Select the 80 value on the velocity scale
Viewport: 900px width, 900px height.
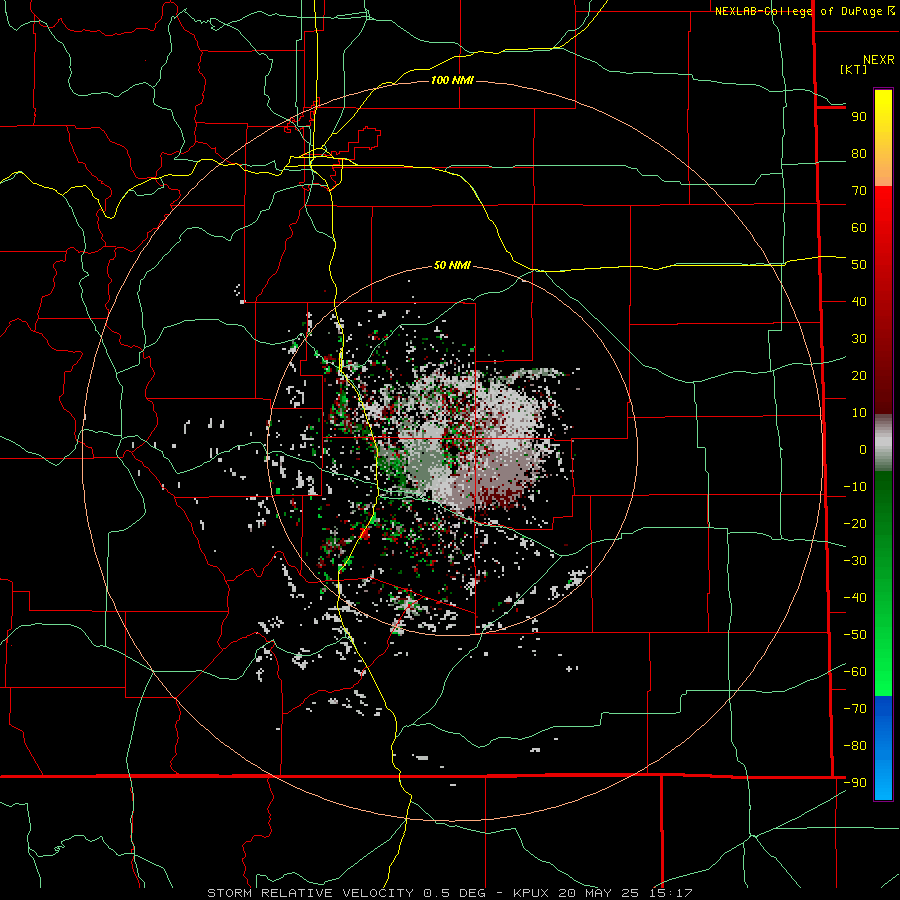pyautogui.click(x=859, y=154)
